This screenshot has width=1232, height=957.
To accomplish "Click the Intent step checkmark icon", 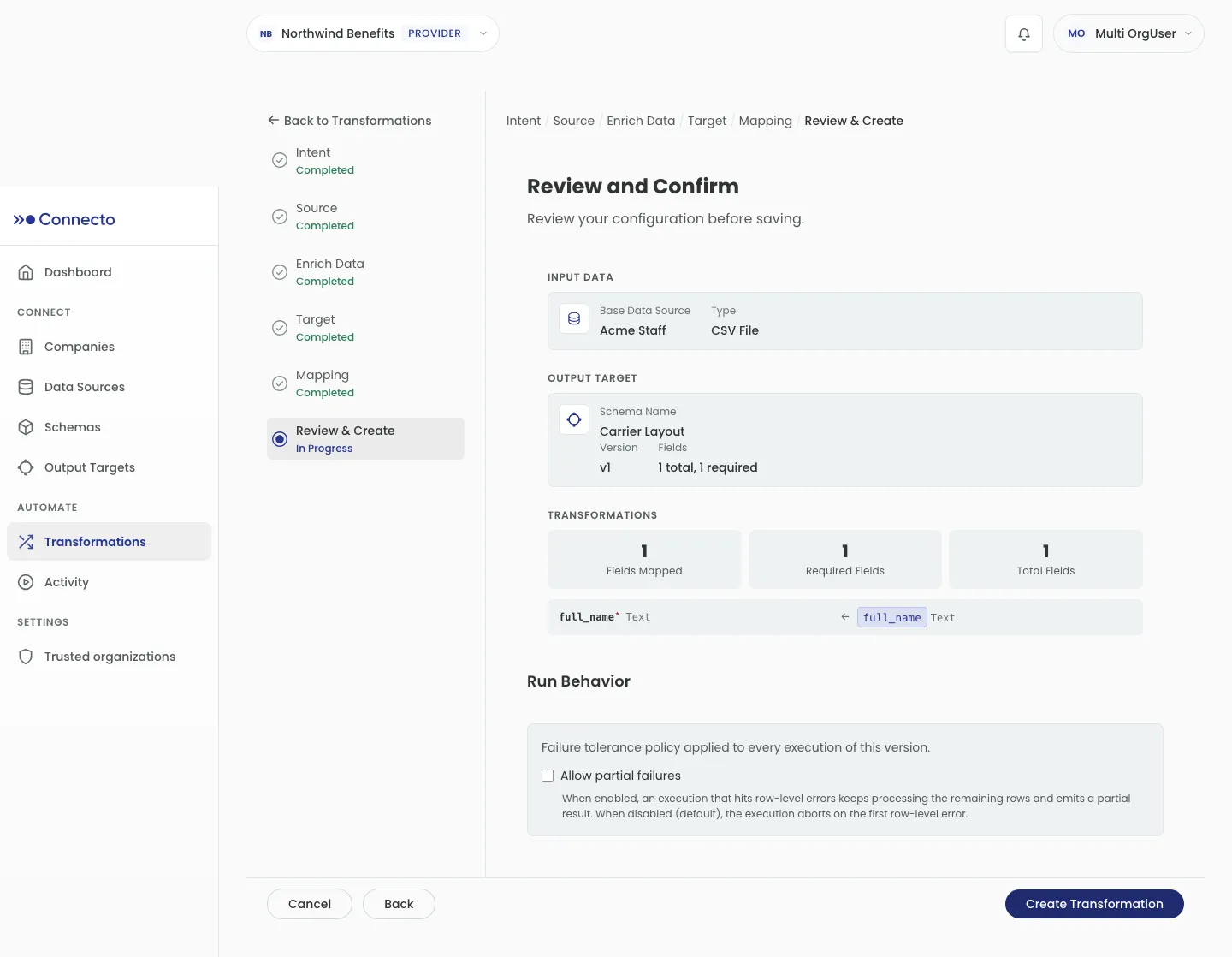I will pyautogui.click(x=280, y=160).
